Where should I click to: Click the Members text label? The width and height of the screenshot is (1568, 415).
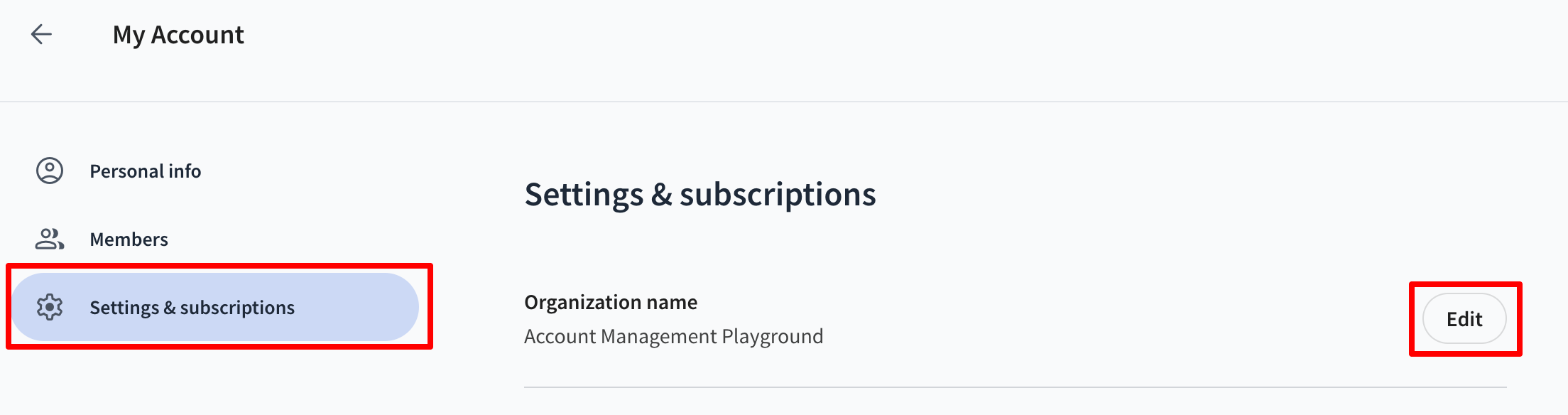[129, 239]
